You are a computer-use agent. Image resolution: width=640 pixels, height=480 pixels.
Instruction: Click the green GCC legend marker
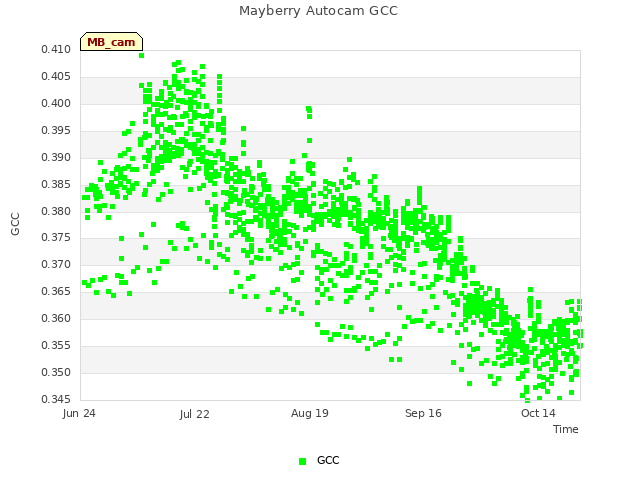coord(302,461)
